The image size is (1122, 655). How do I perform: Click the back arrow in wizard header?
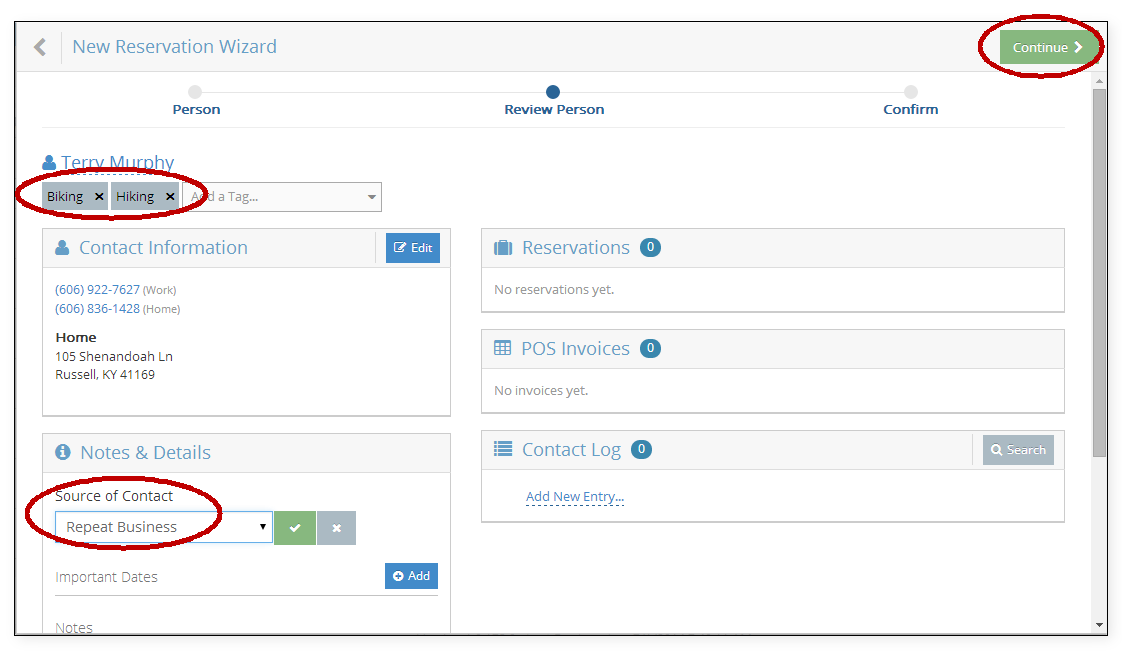coord(40,47)
